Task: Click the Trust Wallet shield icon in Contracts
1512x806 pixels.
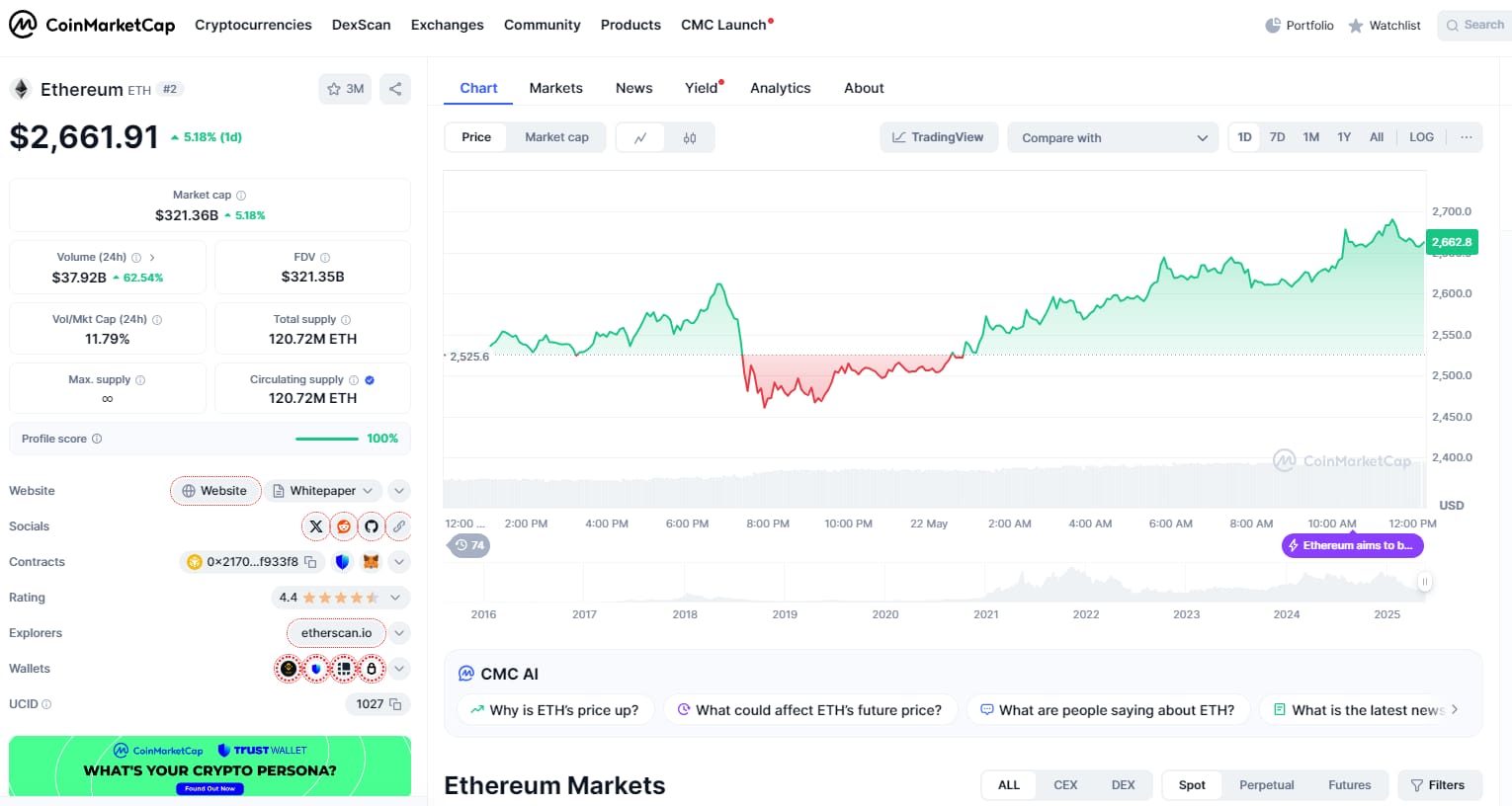Action: pyautogui.click(x=343, y=562)
